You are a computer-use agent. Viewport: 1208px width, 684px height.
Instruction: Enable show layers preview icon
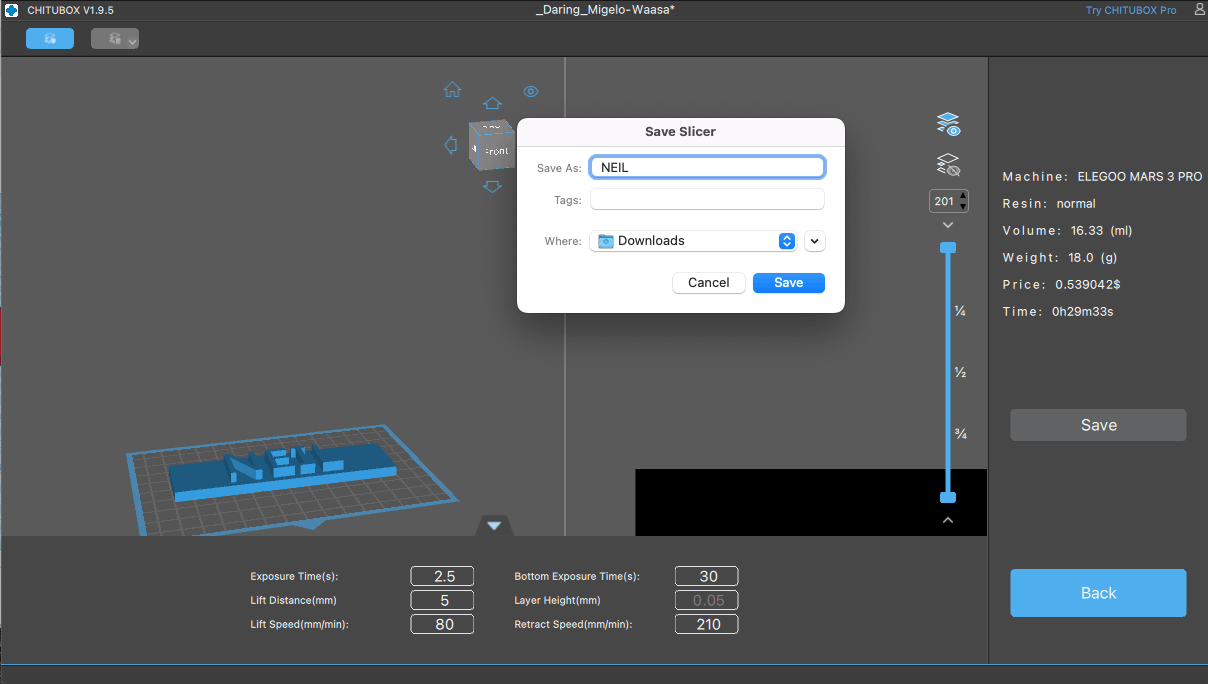click(948, 124)
